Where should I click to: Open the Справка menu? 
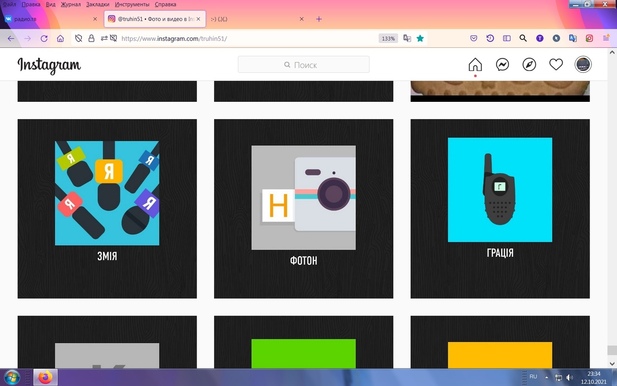(165, 4)
